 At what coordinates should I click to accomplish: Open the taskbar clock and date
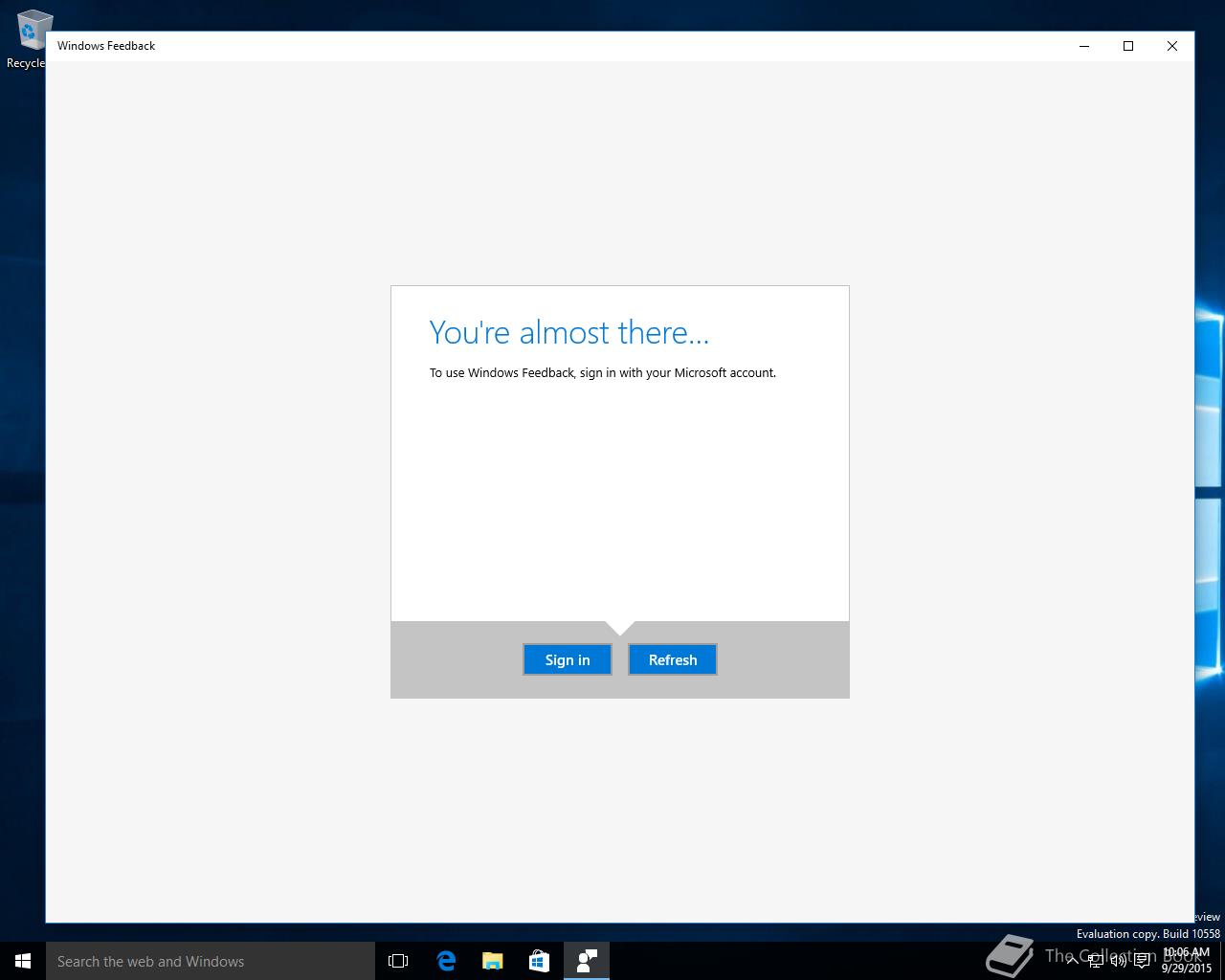pyautogui.click(x=1187, y=960)
